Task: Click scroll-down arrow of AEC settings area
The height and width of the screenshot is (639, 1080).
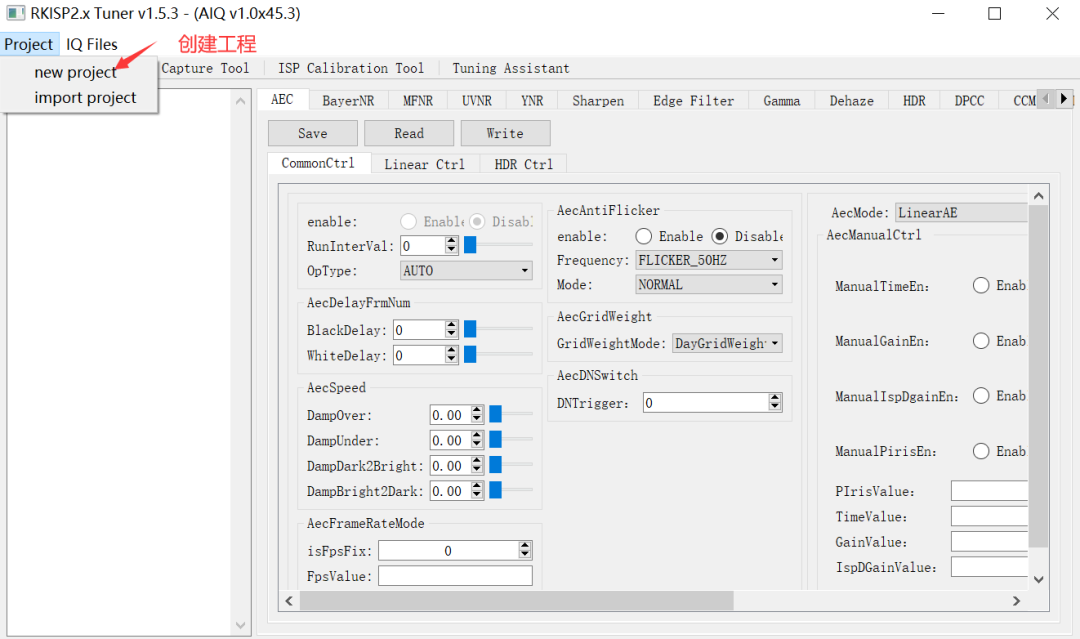Action: click(x=1039, y=580)
